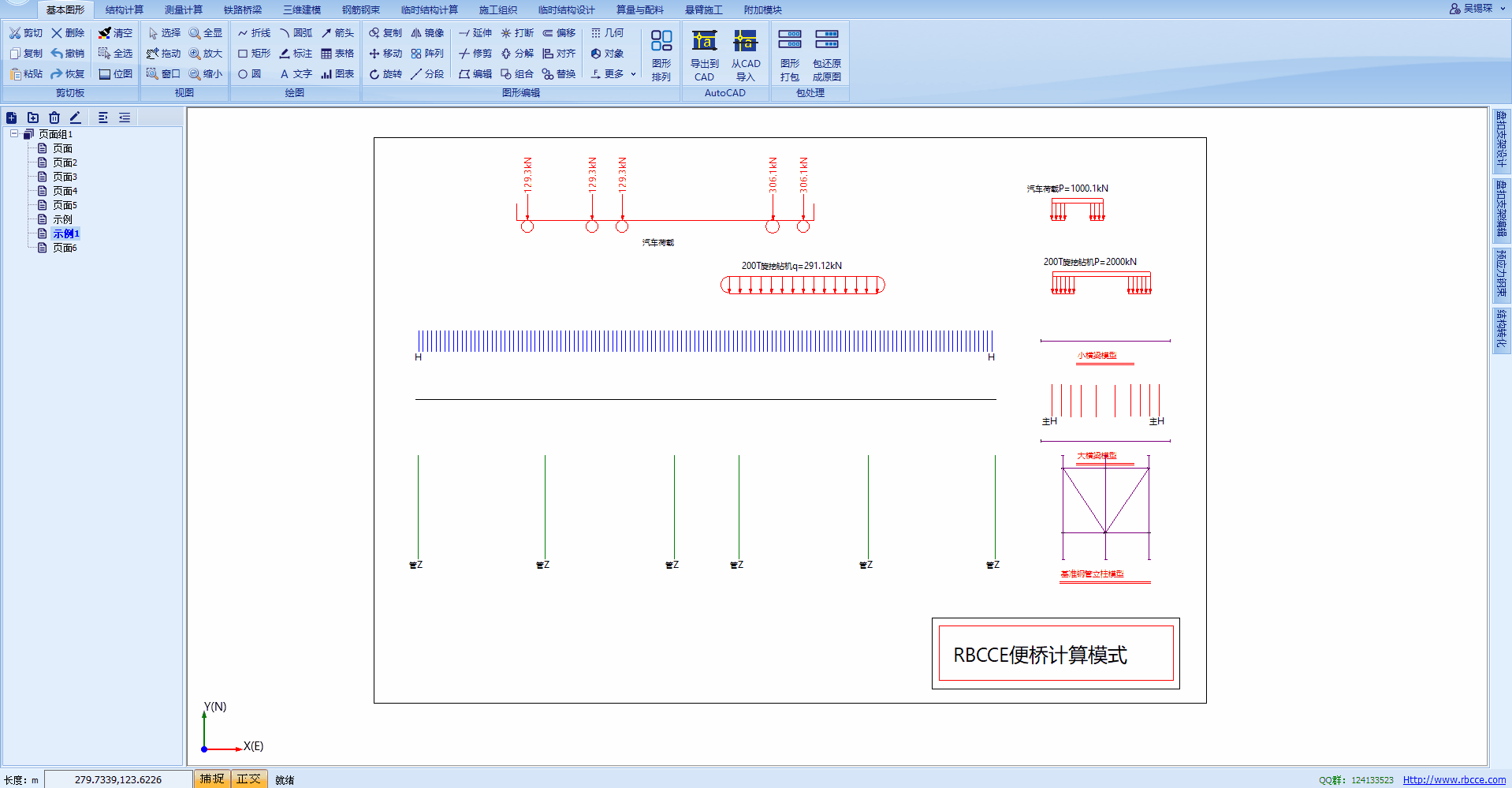Open the www.rbcce.com website link

(x=1454, y=779)
